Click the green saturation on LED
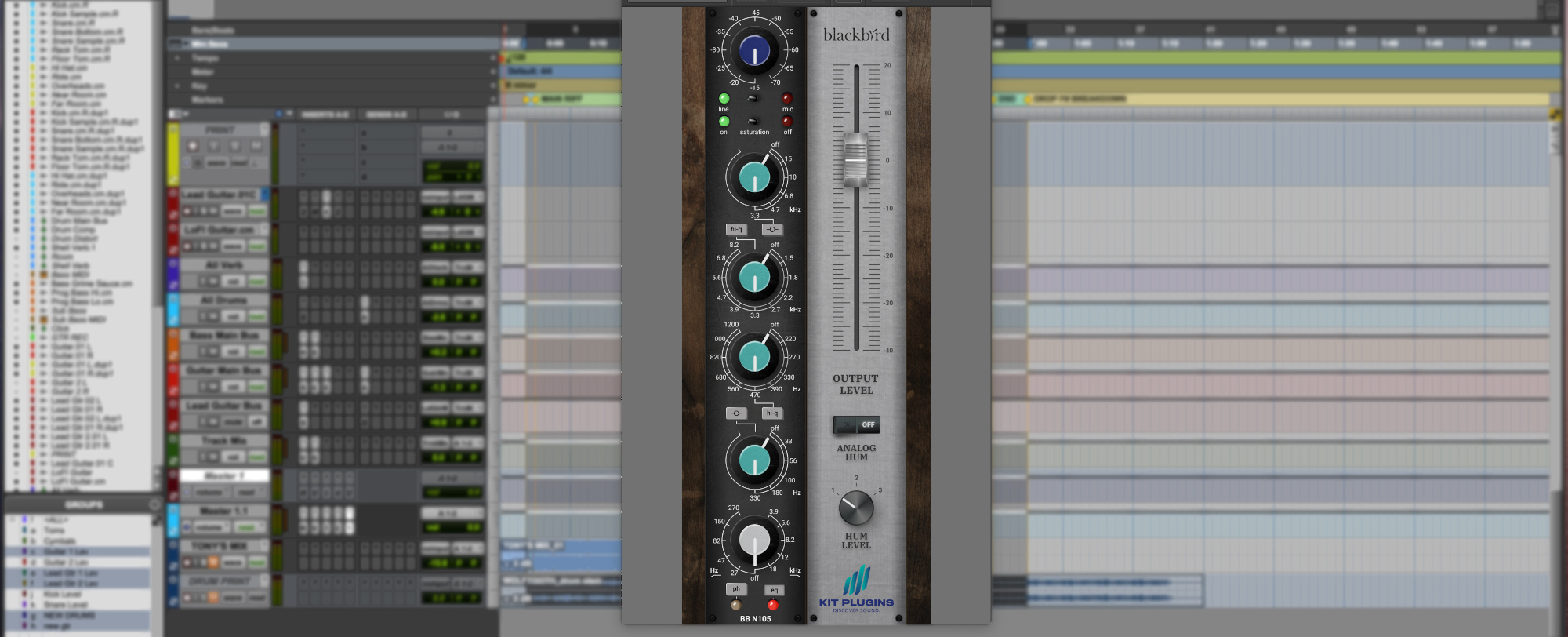 coord(724,122)
